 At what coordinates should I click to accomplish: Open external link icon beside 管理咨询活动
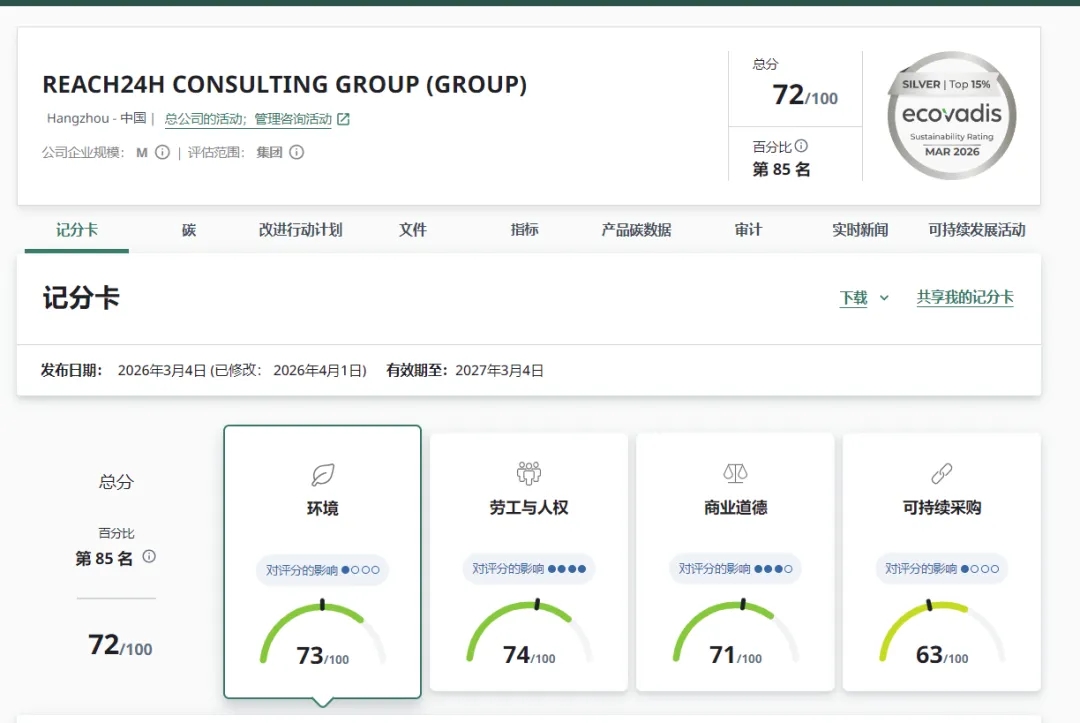343,119
